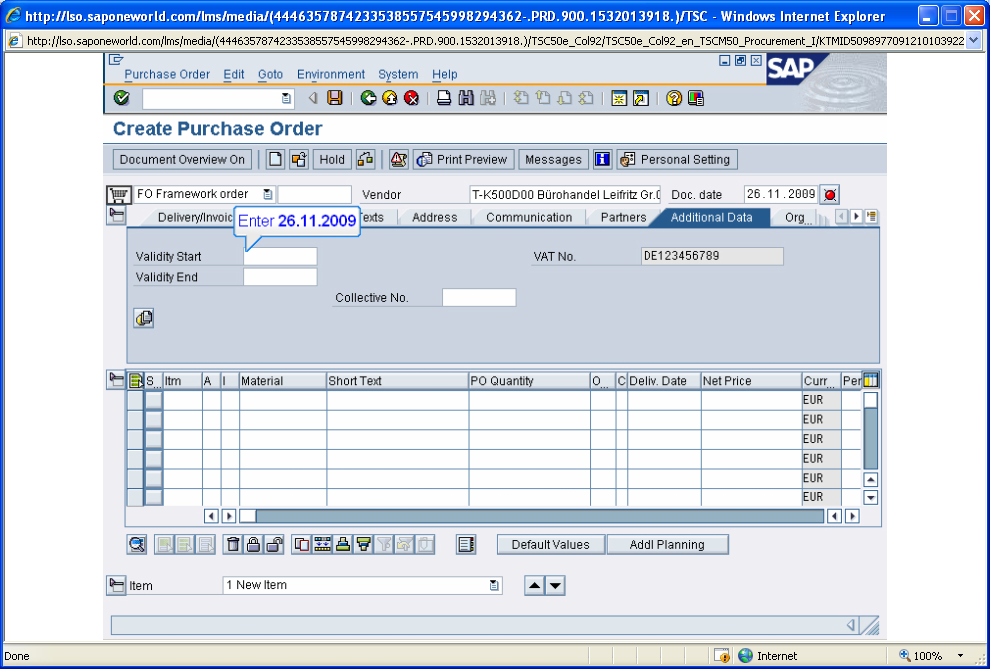Switch to the Partners tab
Screen dimensions: 990x669
tap(623, 217)
